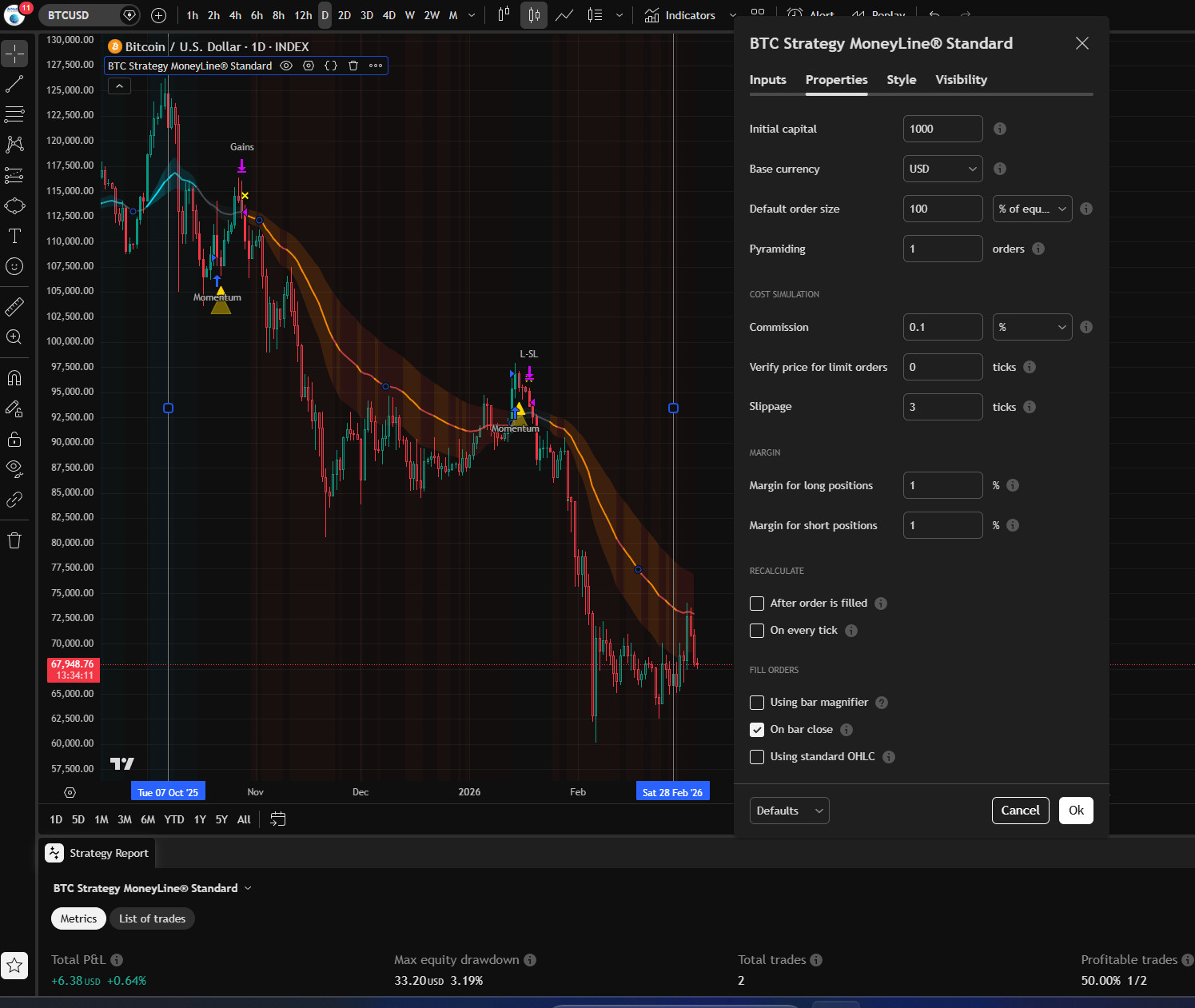Select the crosshair cursor tool
The height and width of the screenshot is (1008, 1195).
coord(14,54)
